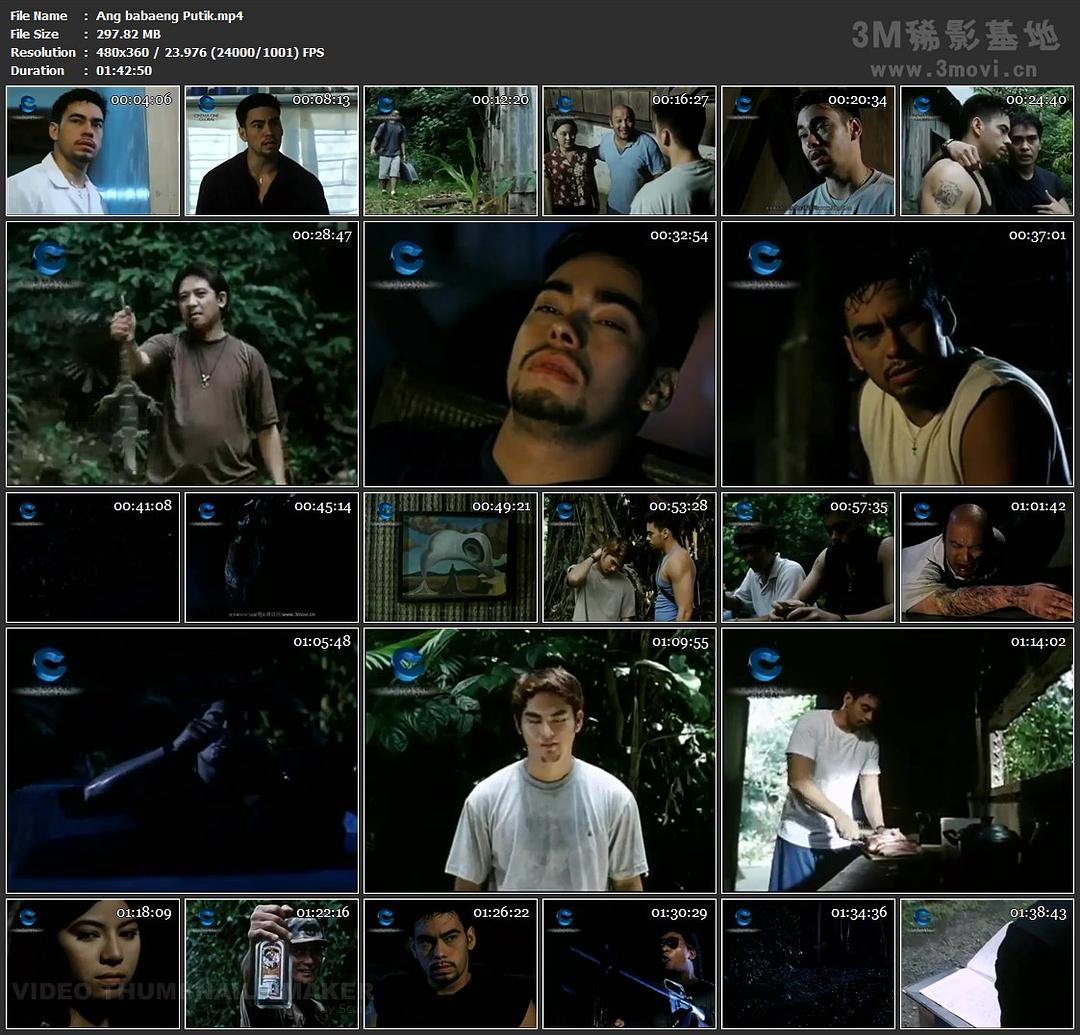Image resolution: width=1080 pixels, height=1035 pixels.
Task: Click the www.3movi.cn website link
Action: (x=952, y=70)
